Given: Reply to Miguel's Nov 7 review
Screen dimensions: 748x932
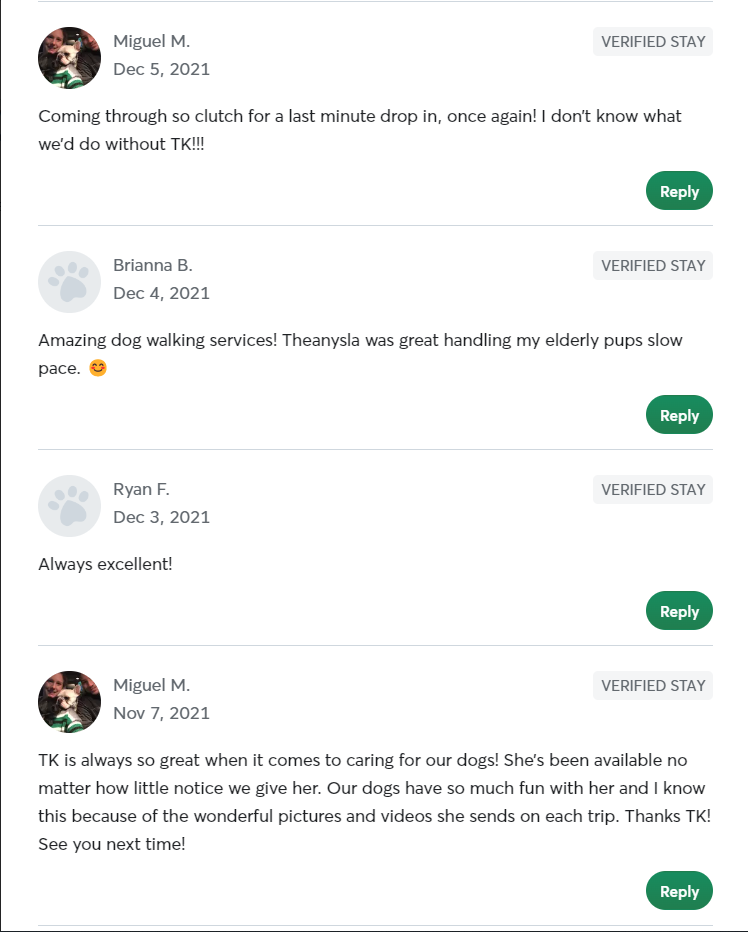Looking at the screenshot, I should tap(679, 890).
